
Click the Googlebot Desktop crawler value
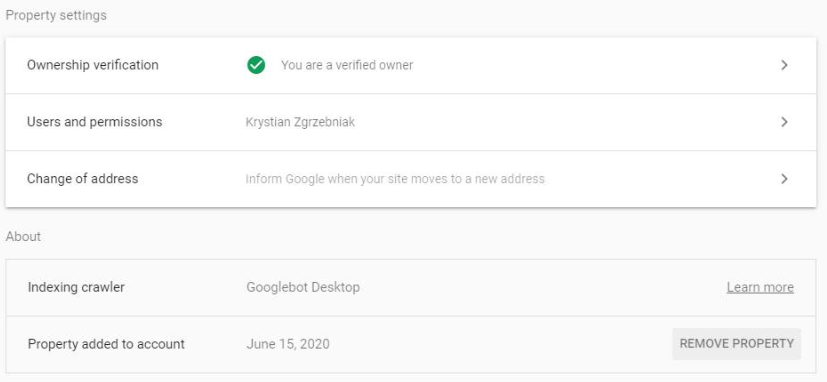click(303, 288)
